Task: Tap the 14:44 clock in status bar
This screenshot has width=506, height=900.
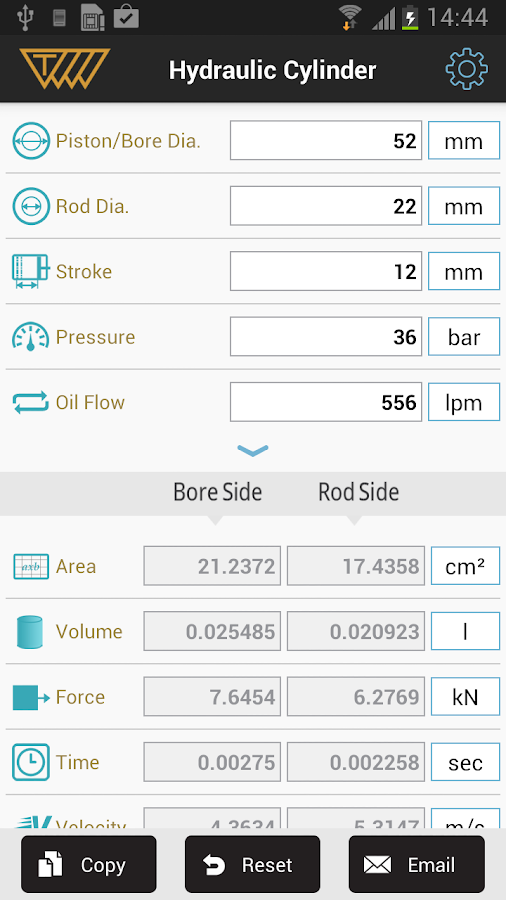Action: point(458,17)
